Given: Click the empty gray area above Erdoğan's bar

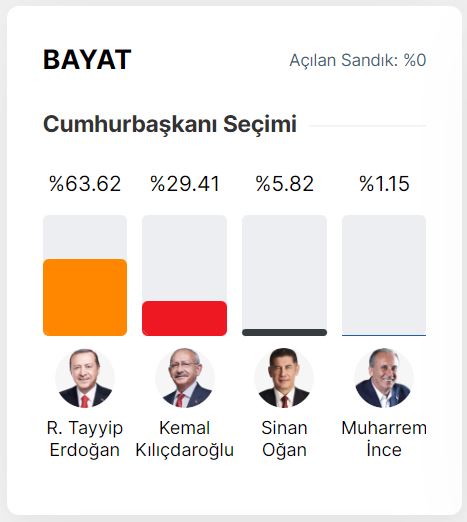Looking at the screenshot, I should click(x=85, y=237).
